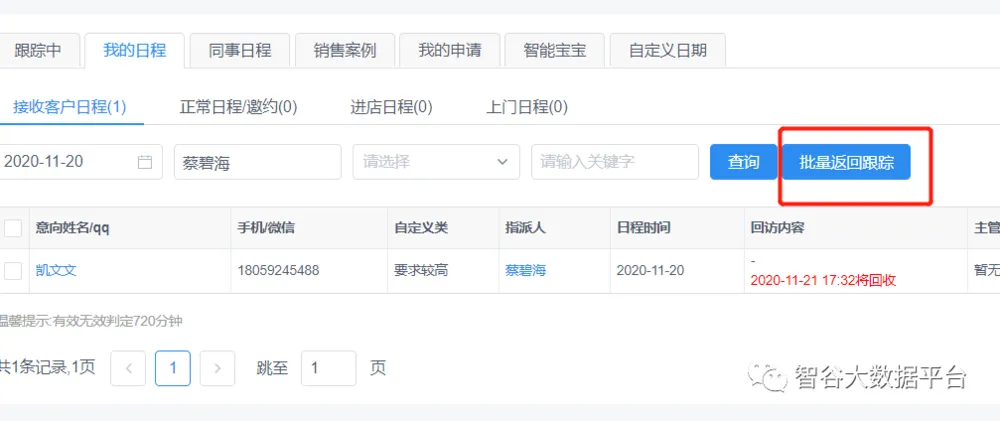Open customer link 凯文文
Image resolution: width=1000 pixels, height=421 pixels.
tap(56, 270)
